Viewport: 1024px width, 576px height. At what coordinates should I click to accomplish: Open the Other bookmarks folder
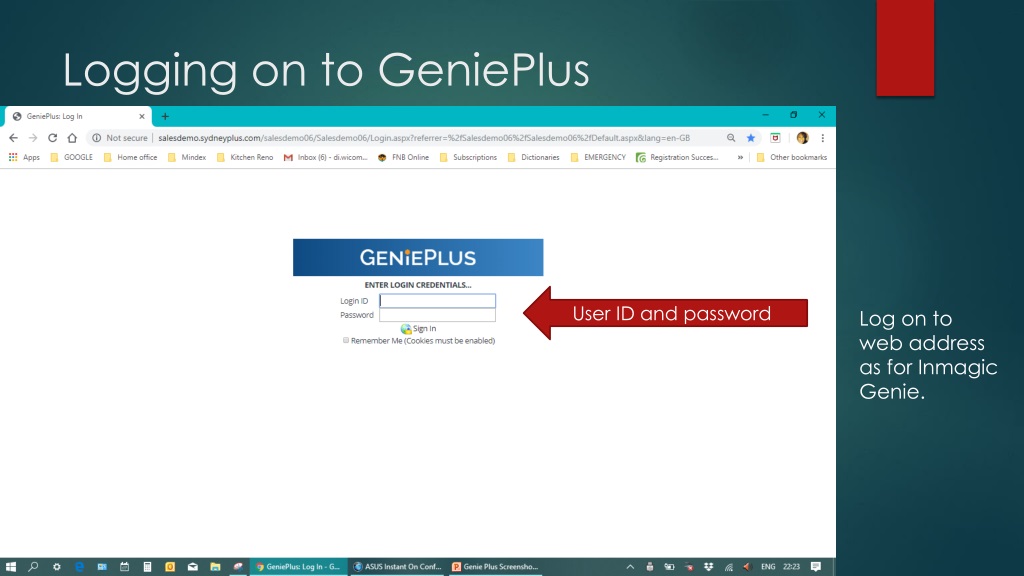tap(792, 157)
